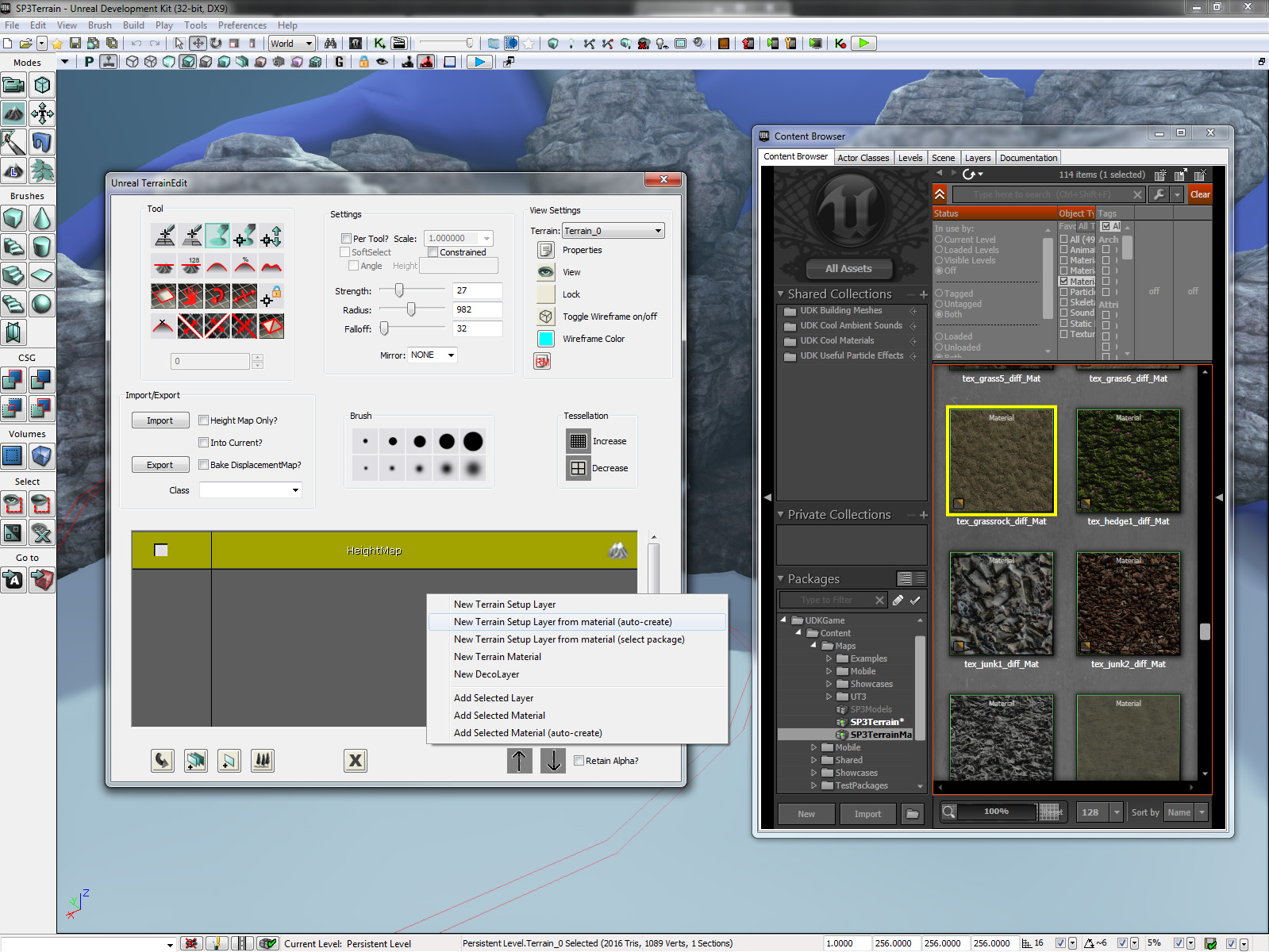This screenshot has width=1269, height=952.
Task: Click the Decrease tessellation icon
Action: (x=578, y=468)
